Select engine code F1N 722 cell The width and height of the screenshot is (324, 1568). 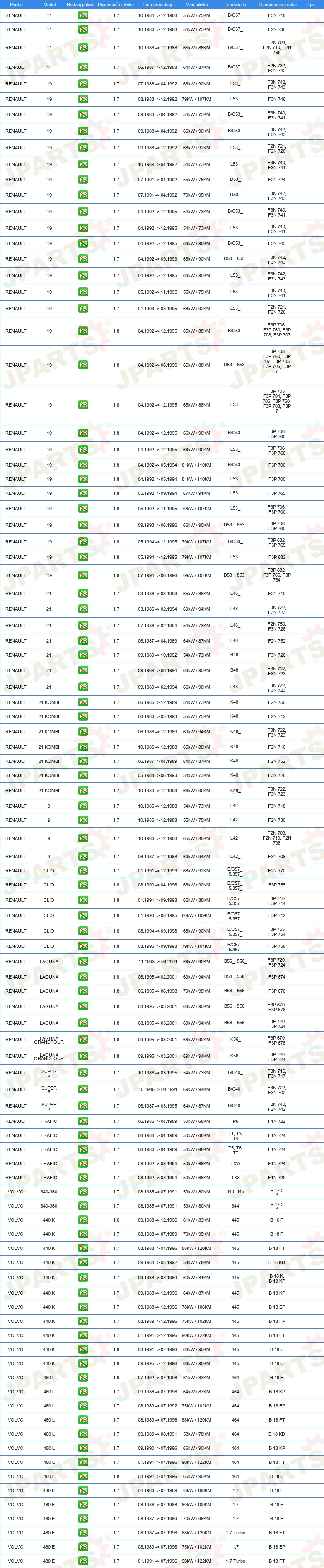pyautogui.click(x=277, y=1121)
